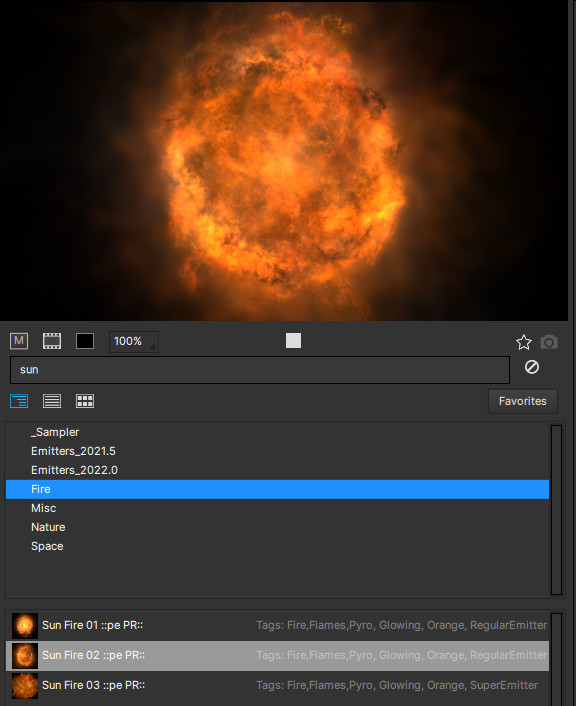Open the 100% zoom dropdown
Viewport: 576px width, 706px height.
coord(134,341)
